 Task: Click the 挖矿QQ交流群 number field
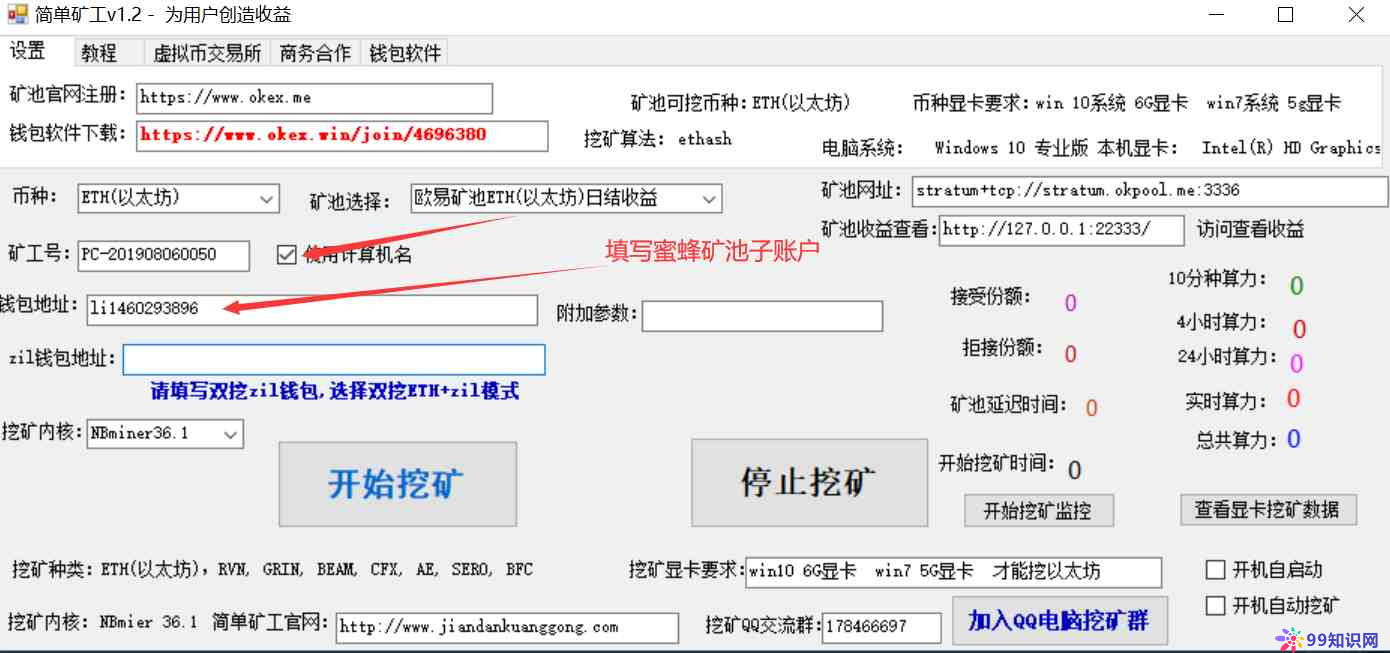pos(882,628)
